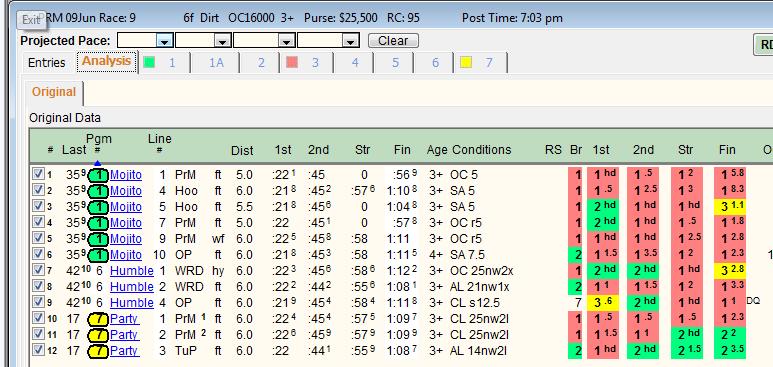Viewport: 773px width, 367px height.
Task: Select yellow finish cell 3 2.8 in row 7
Action: (x=730, y=271)
